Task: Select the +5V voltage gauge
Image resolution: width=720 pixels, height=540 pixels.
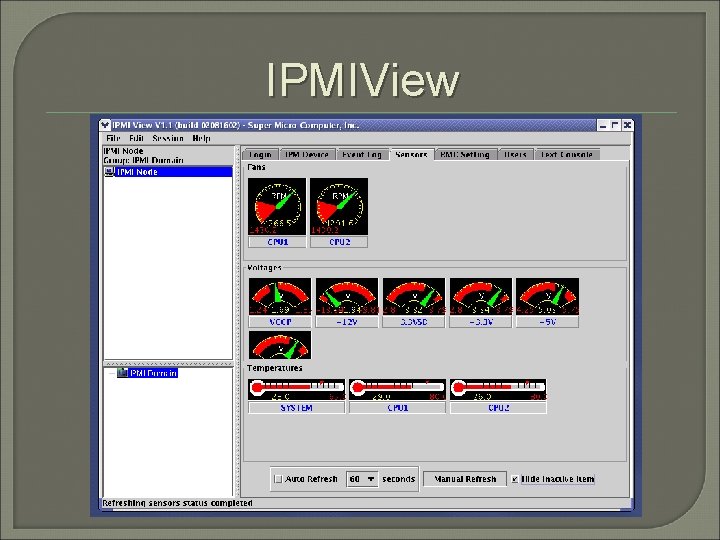Action: point(547,296)
